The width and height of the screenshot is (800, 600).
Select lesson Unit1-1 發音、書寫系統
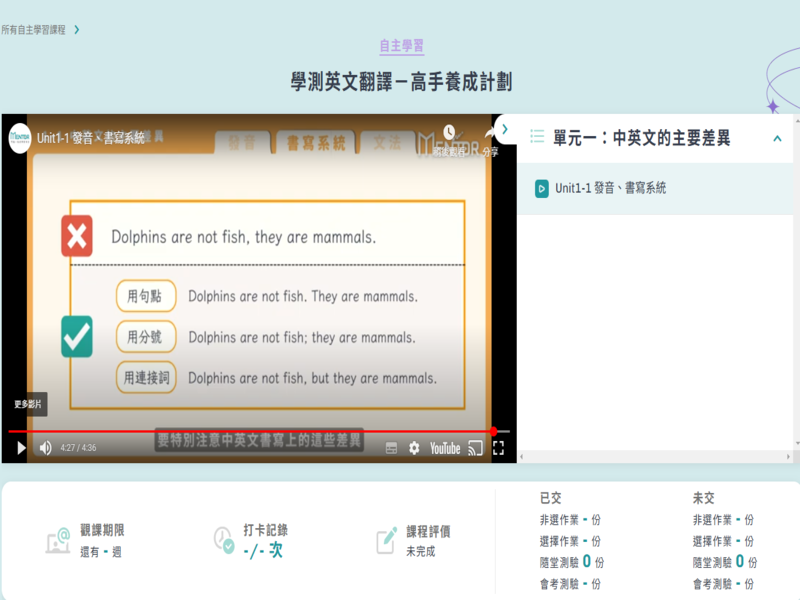[x=610, y=188]
